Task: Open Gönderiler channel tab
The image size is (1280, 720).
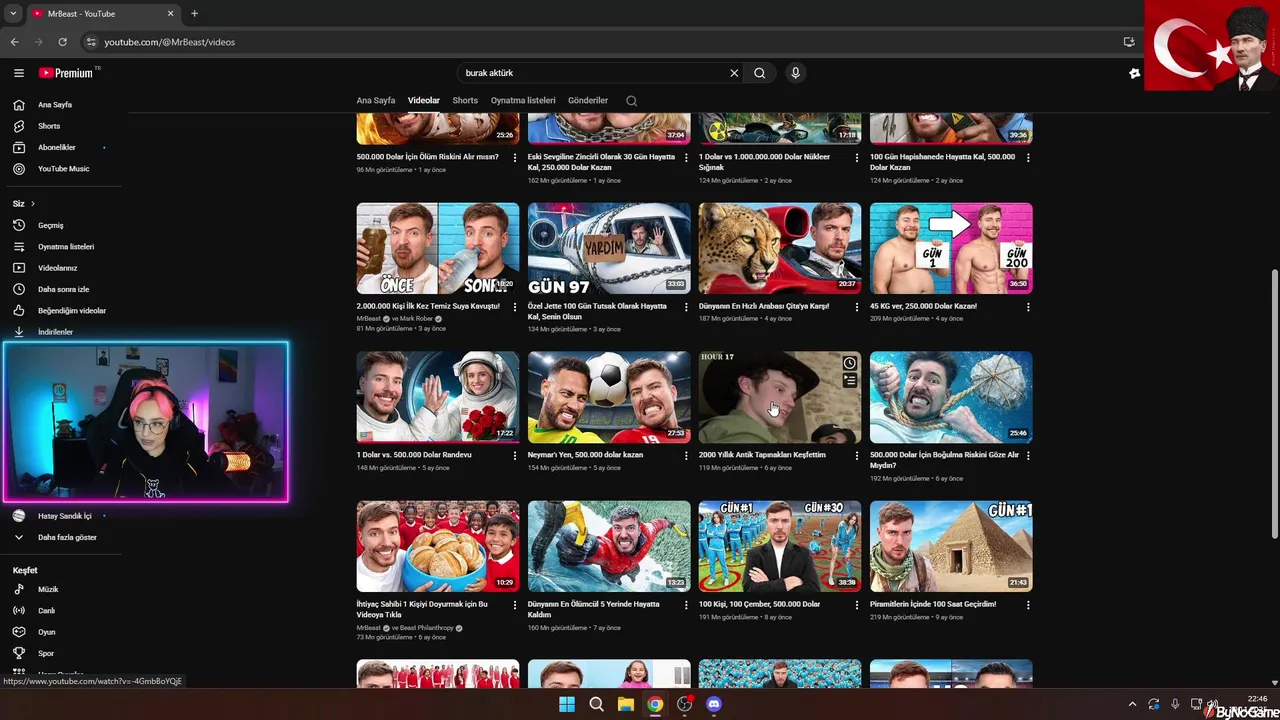Action: coord(588,101)
